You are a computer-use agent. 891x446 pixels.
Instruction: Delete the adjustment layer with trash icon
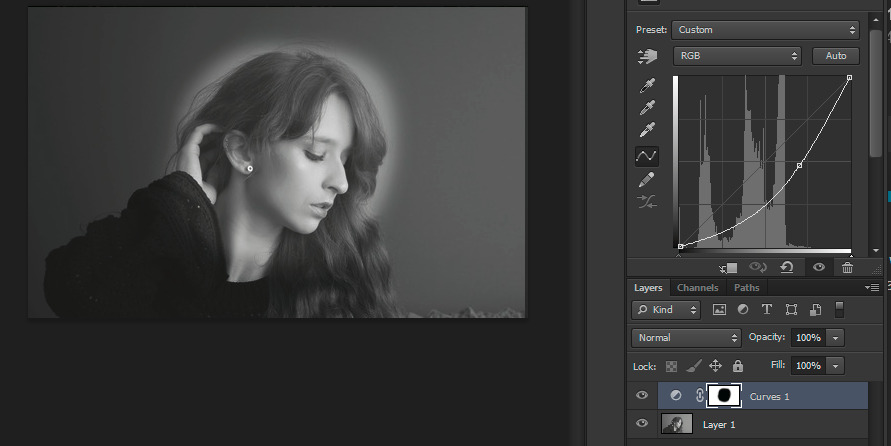[847, 267]
